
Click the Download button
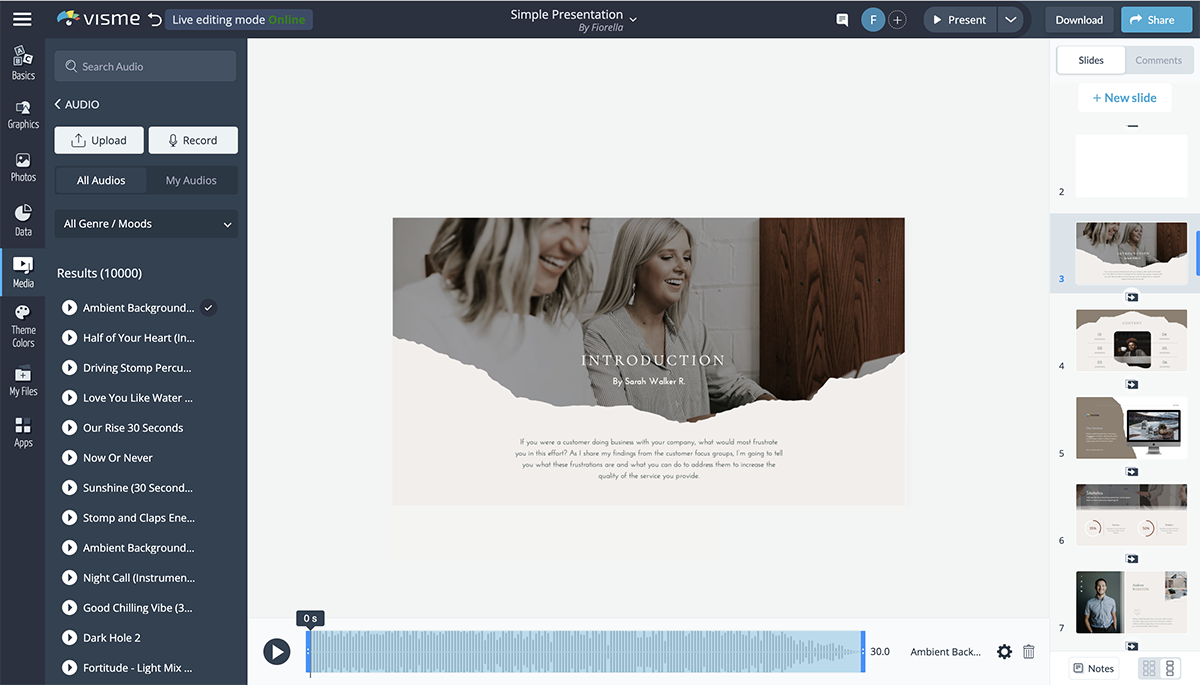[x=1079, y=20]
